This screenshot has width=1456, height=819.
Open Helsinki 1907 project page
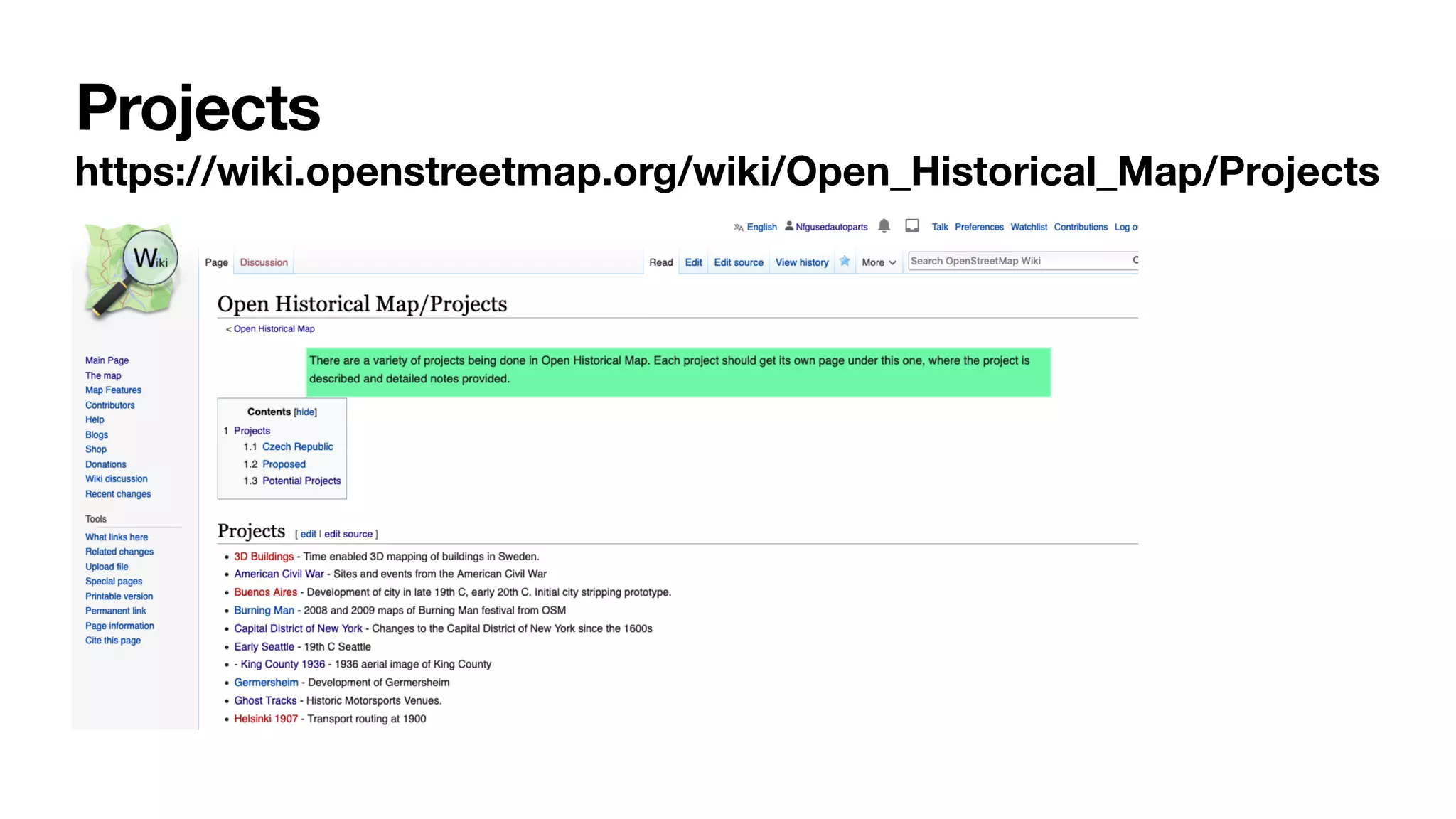(x=266, y=719)
